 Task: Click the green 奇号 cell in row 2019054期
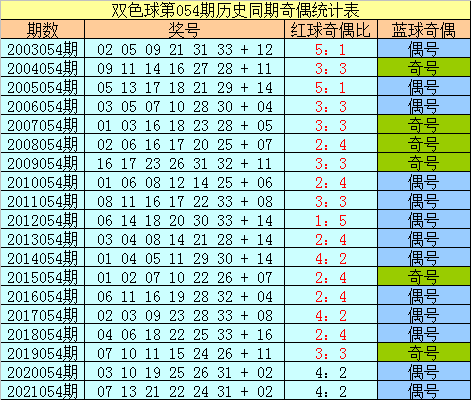point(424,352)
